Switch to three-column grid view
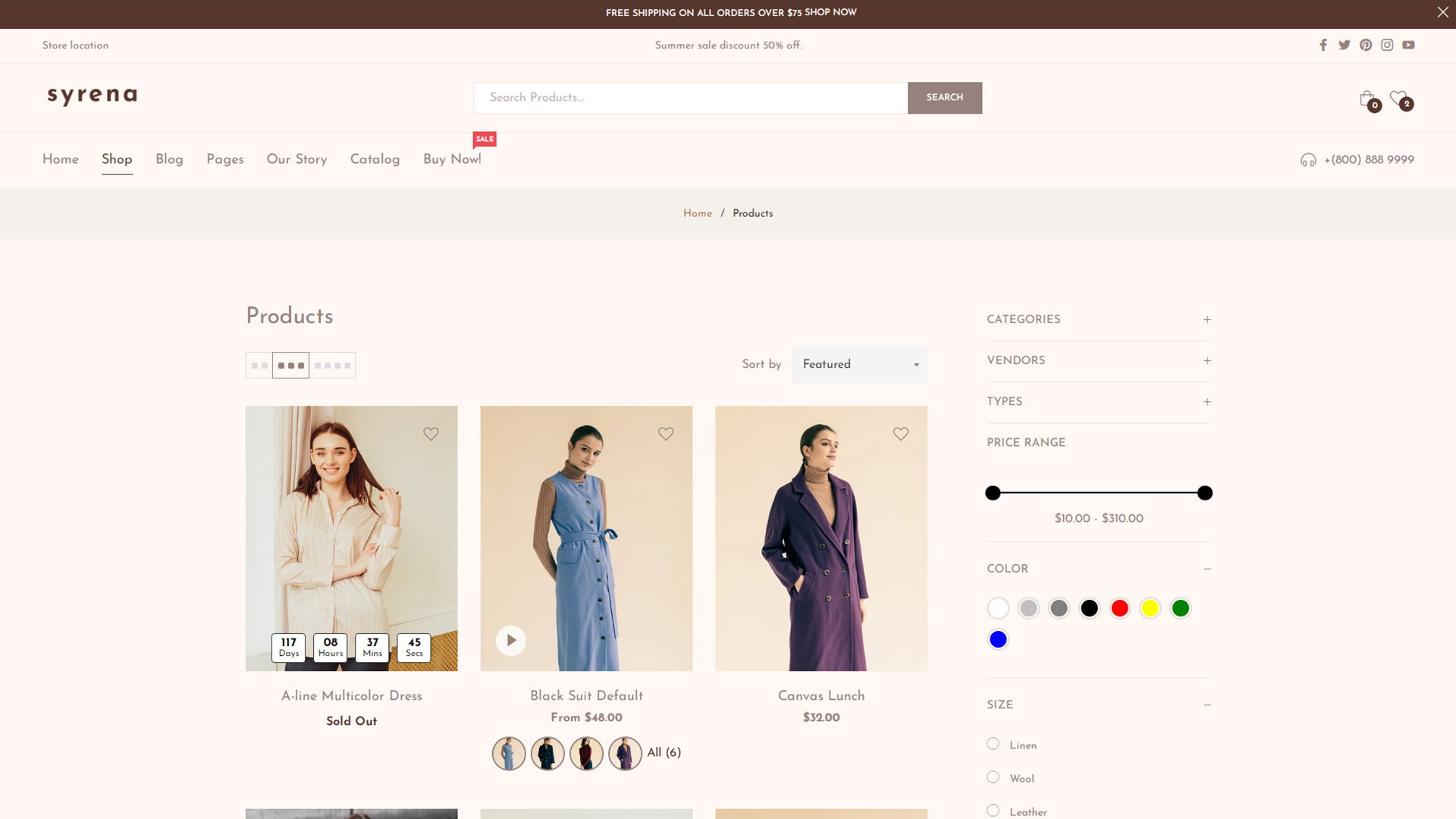Image resolution: width=1456 pixels, height=819 pixels. 290,366
